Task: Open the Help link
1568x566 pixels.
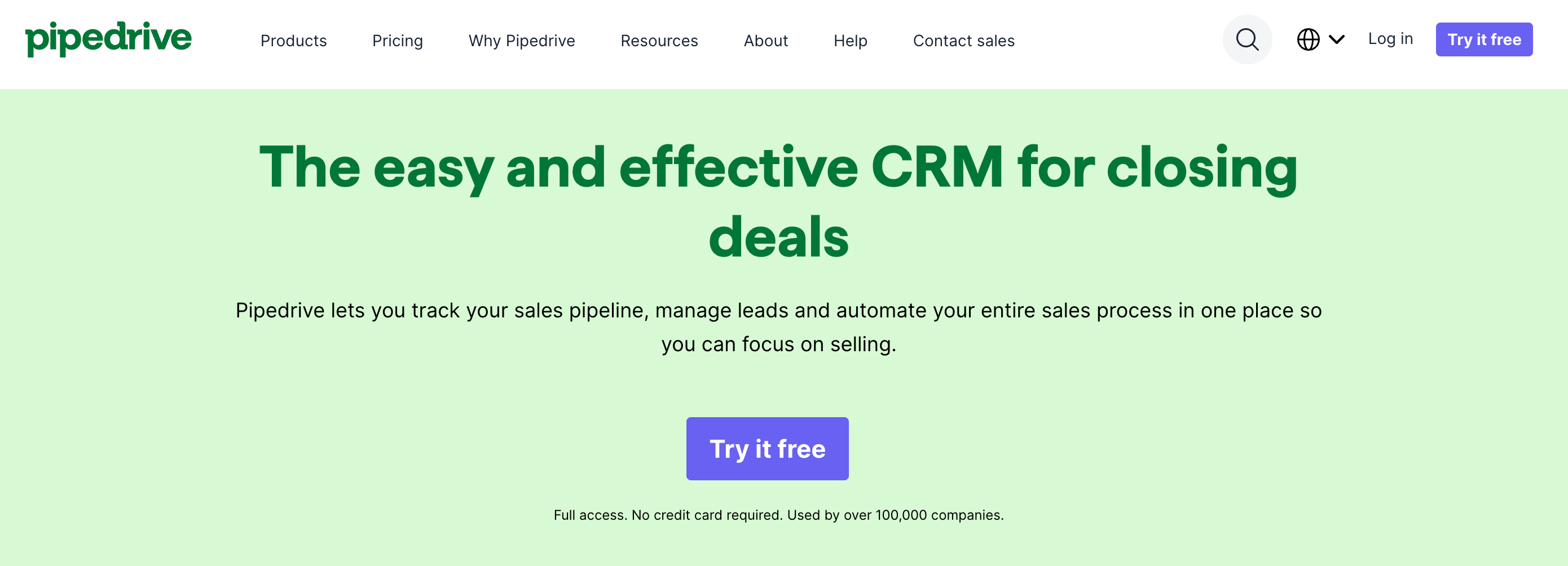Action: point(851,41)
